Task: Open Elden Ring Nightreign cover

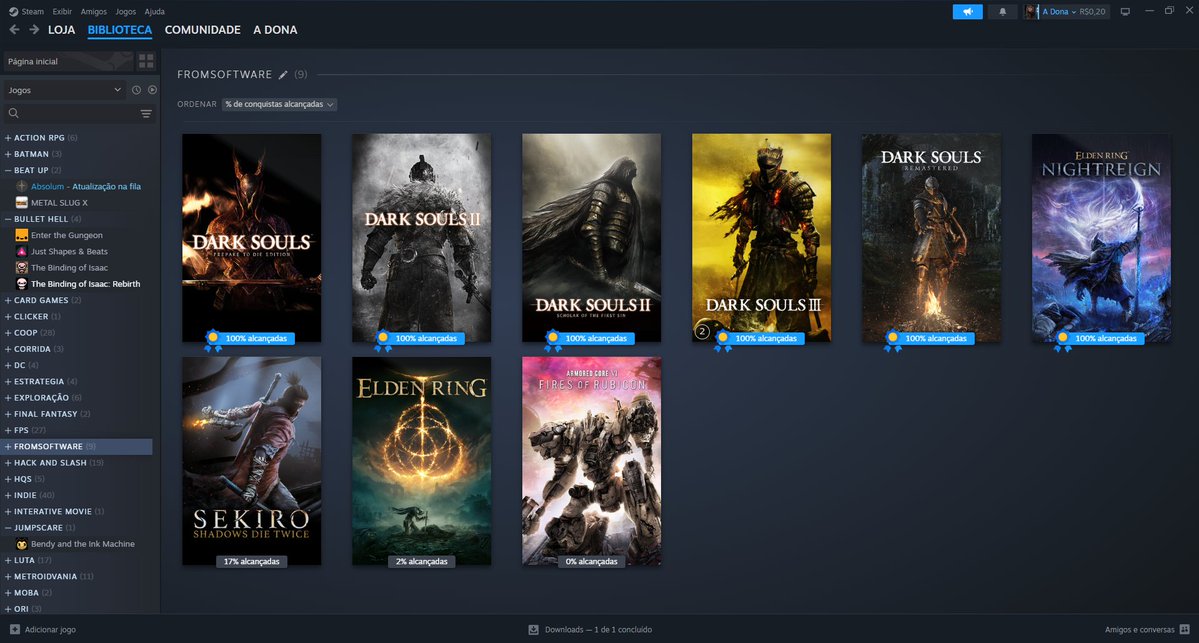Action: 1101,238
